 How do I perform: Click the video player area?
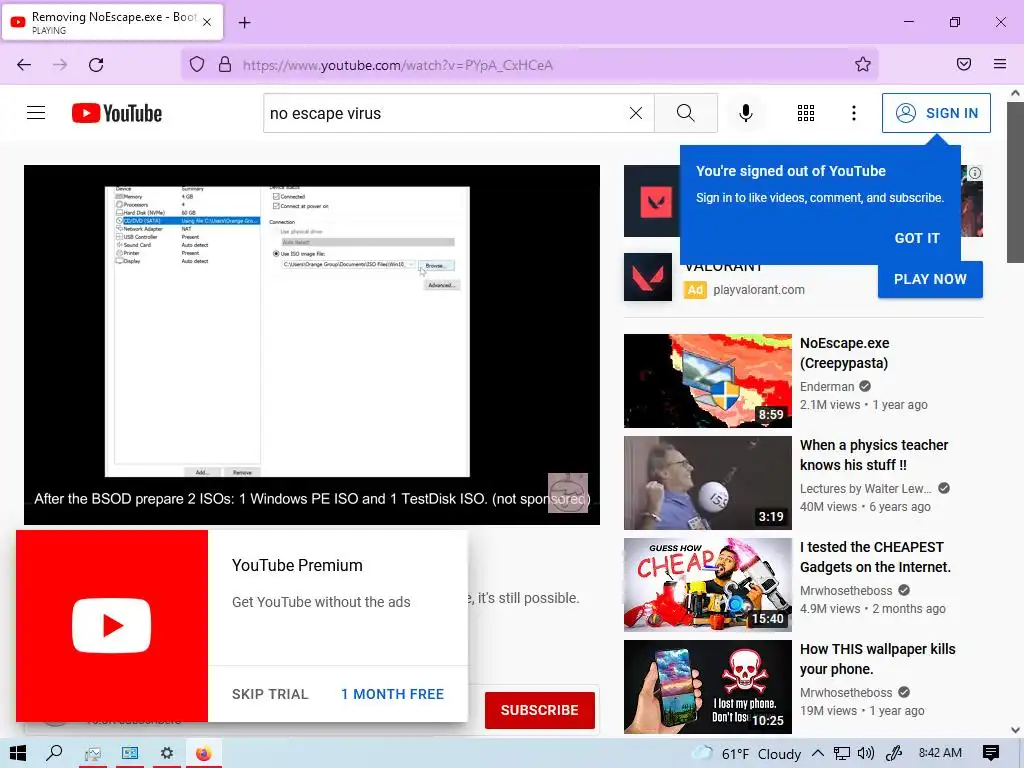coord(312,344)
